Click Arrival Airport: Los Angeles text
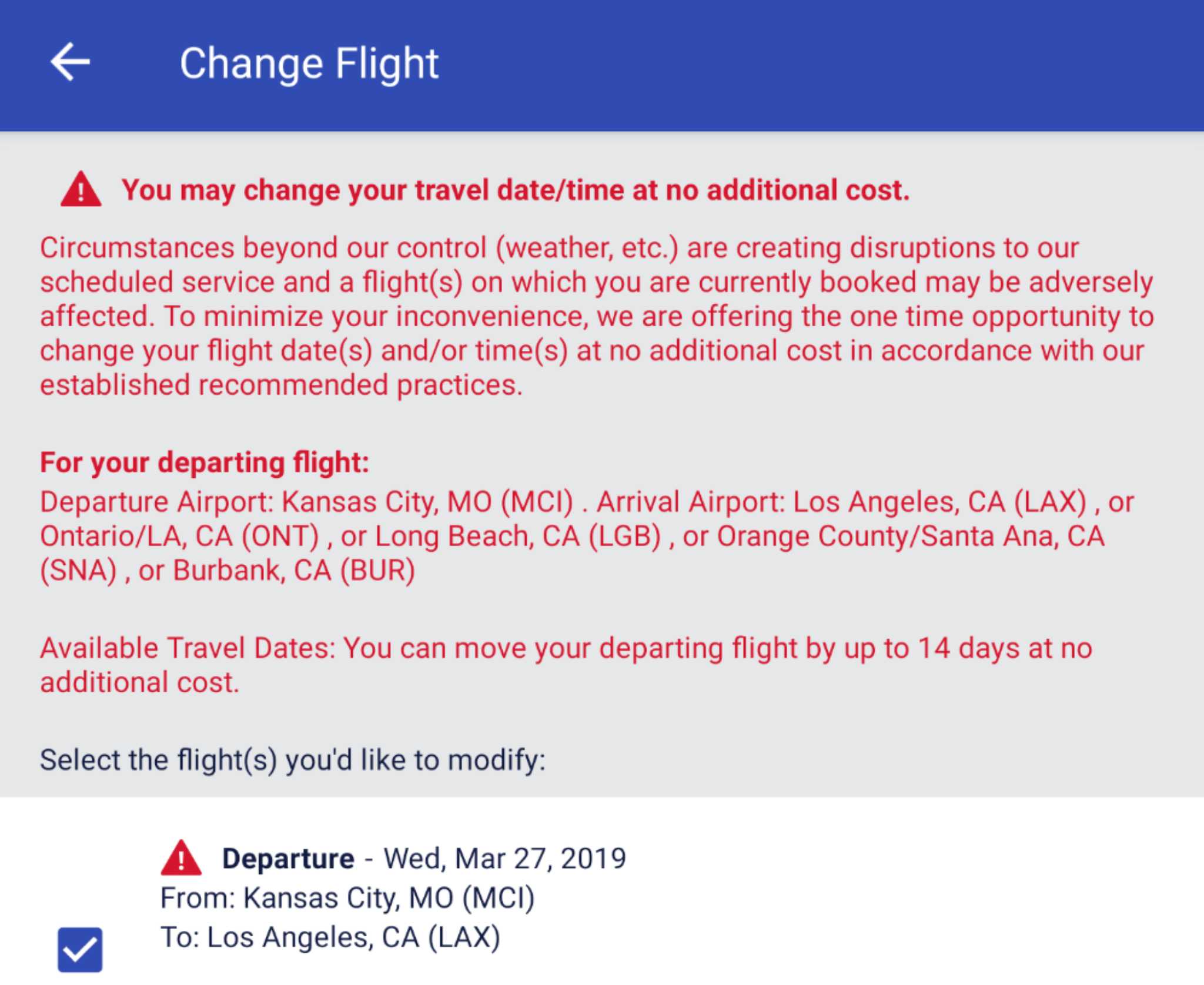Screen dimensions: 1204x985 click(x=841, y=502)
